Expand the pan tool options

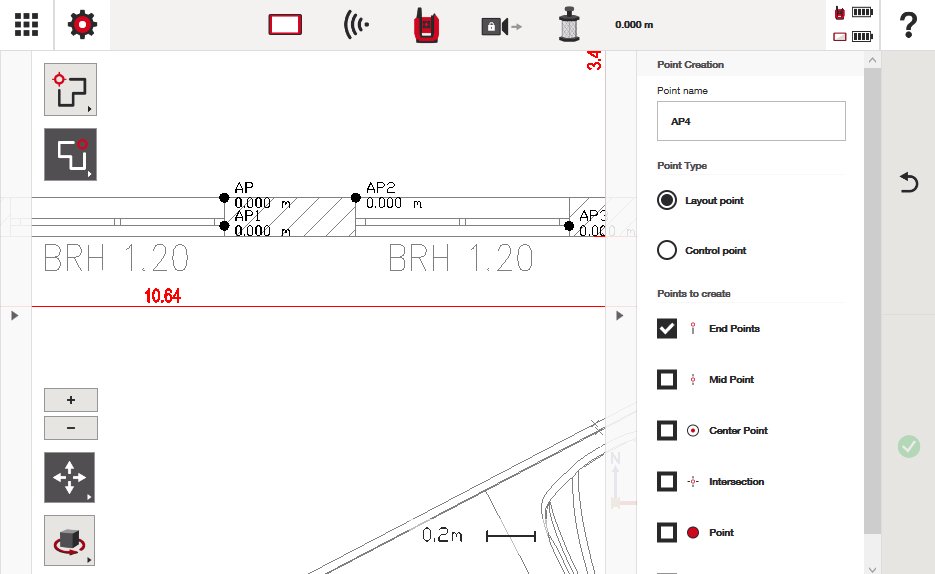[x=69, y=477]
